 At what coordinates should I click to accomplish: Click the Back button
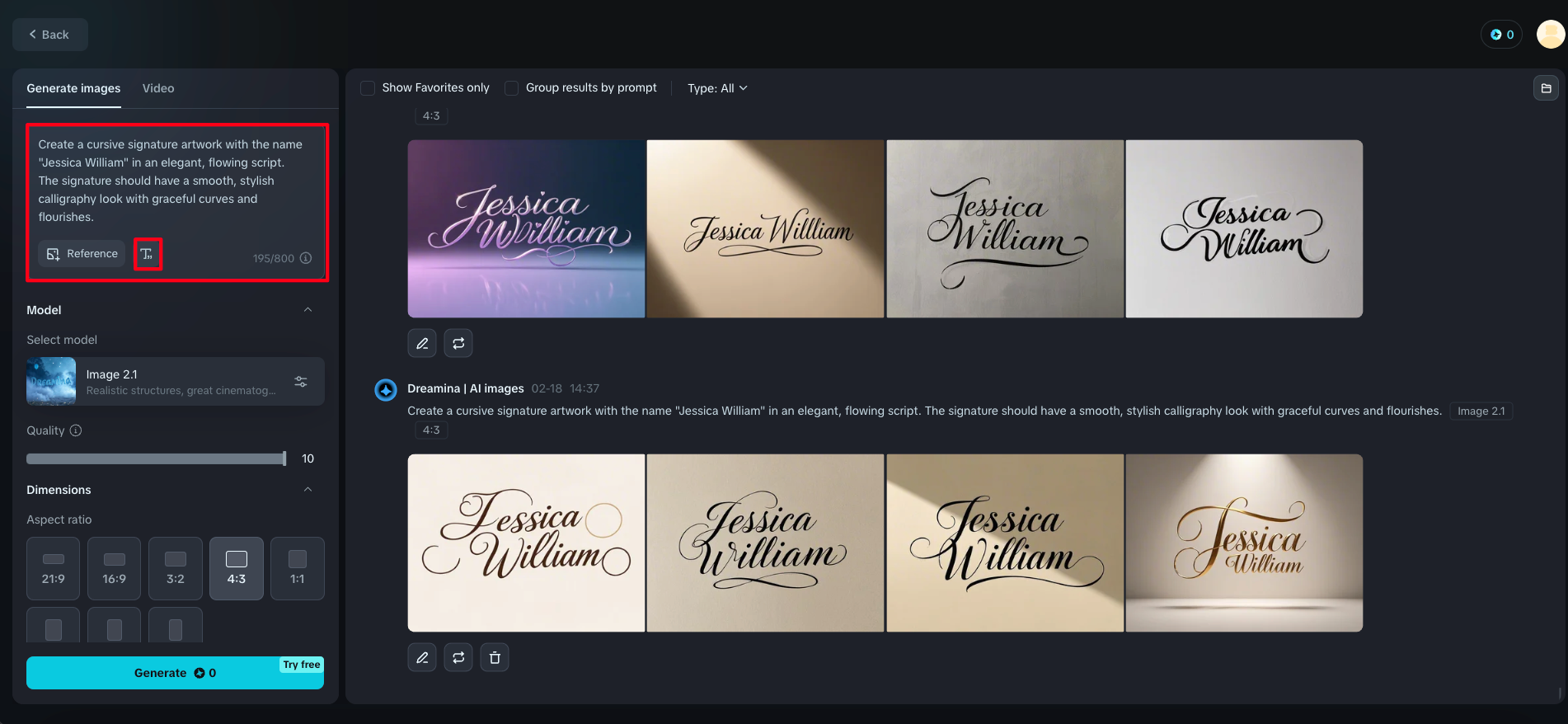[49, 35]
